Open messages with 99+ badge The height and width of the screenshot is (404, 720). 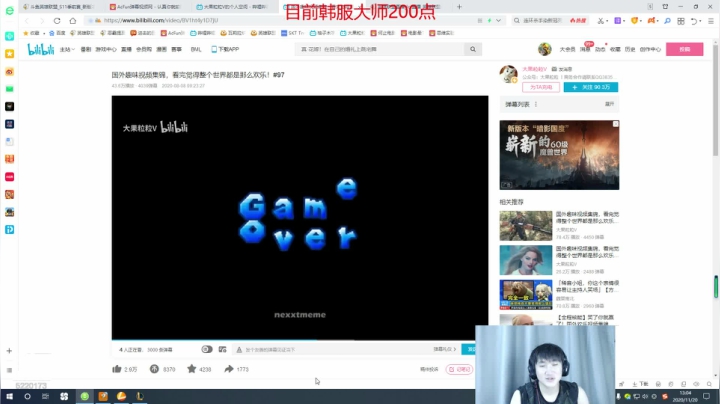click(x=585, y=49)
